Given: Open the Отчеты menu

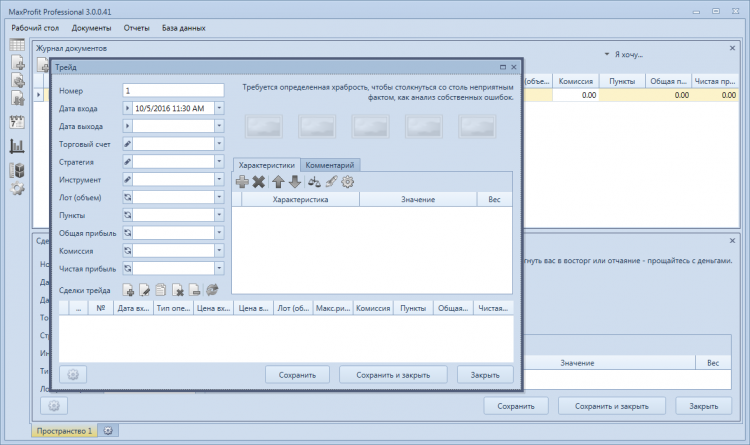Looking at the screenshot, I should tap(136, 28).
